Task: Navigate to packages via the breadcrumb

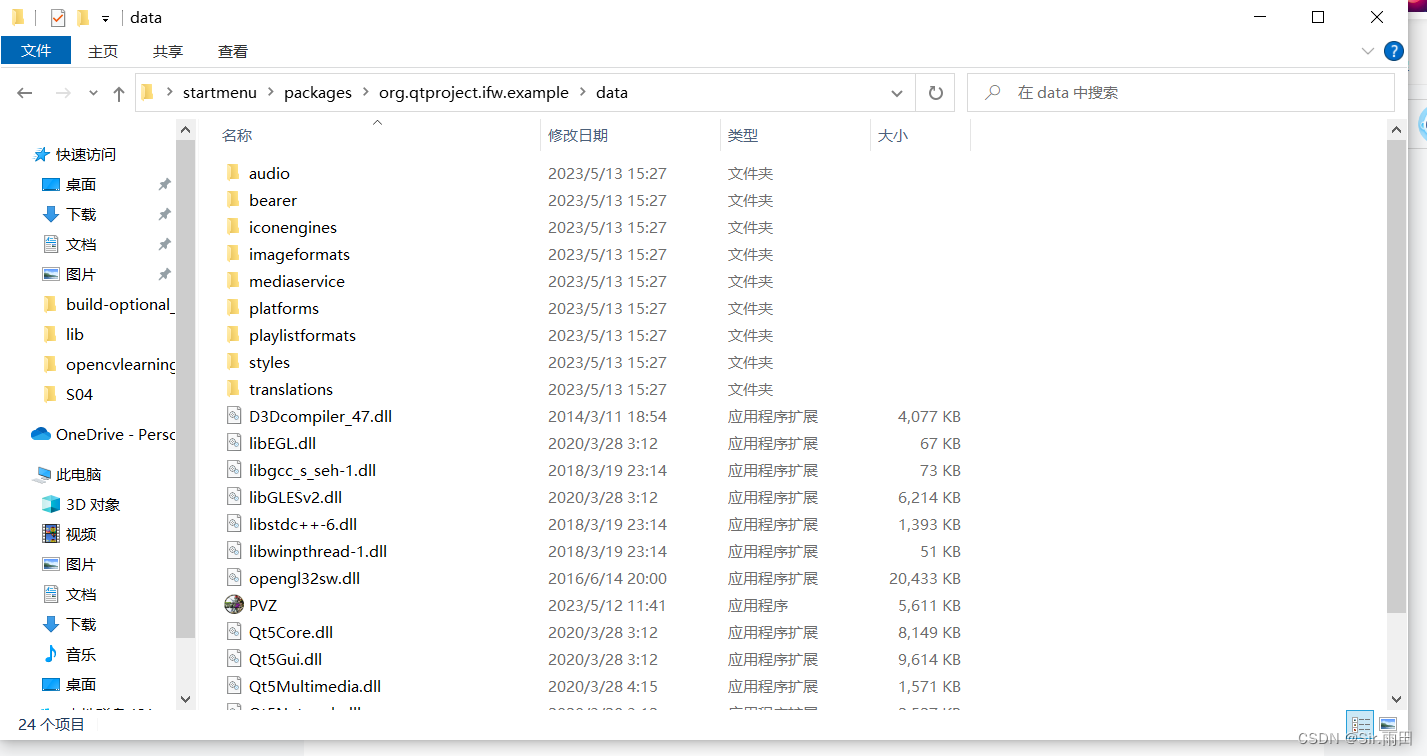Action: click(x=318, y=92)
